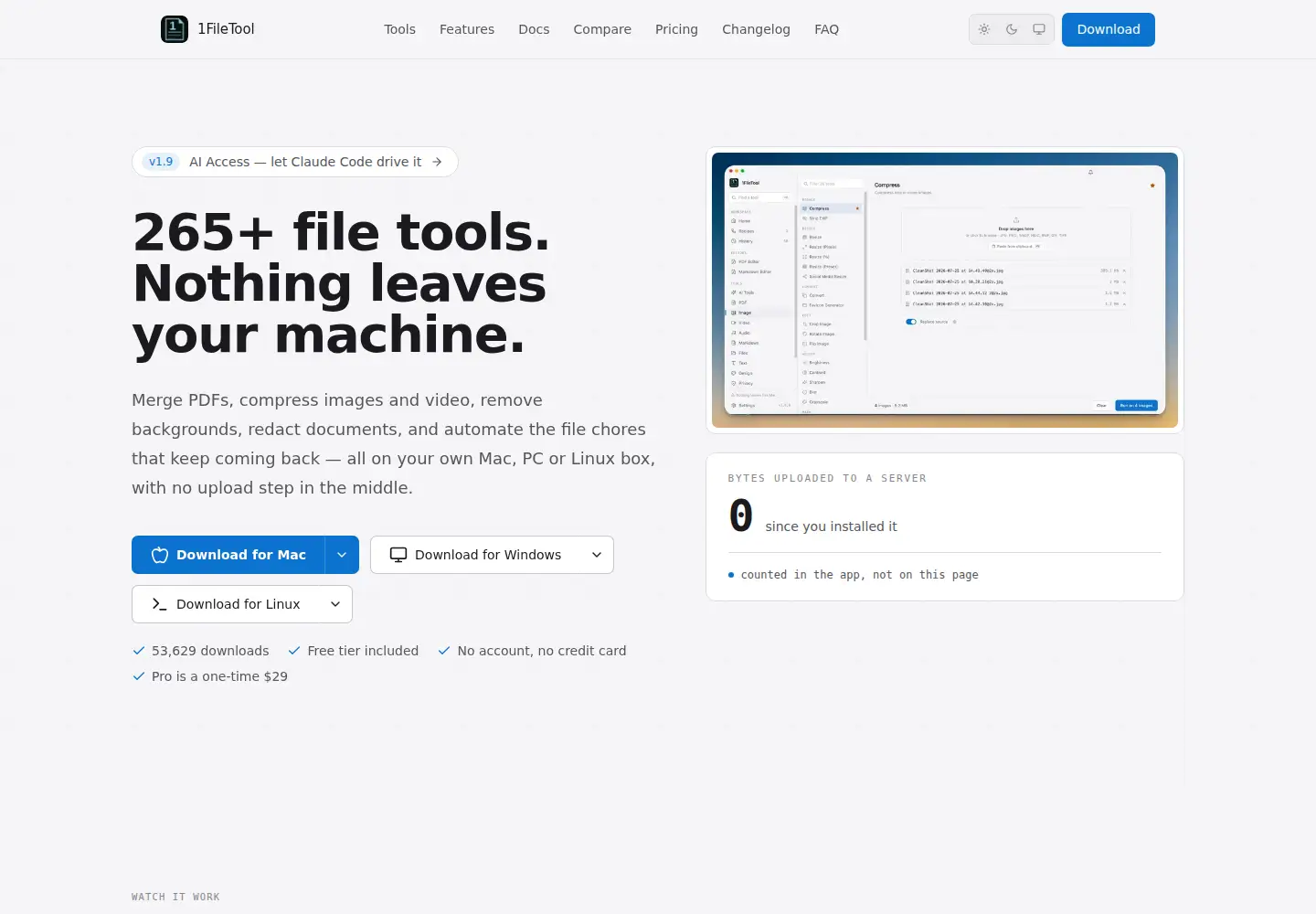Screen dimensions: 1316x914
Task: Click the checkmark beside No account
Action: 444,651
